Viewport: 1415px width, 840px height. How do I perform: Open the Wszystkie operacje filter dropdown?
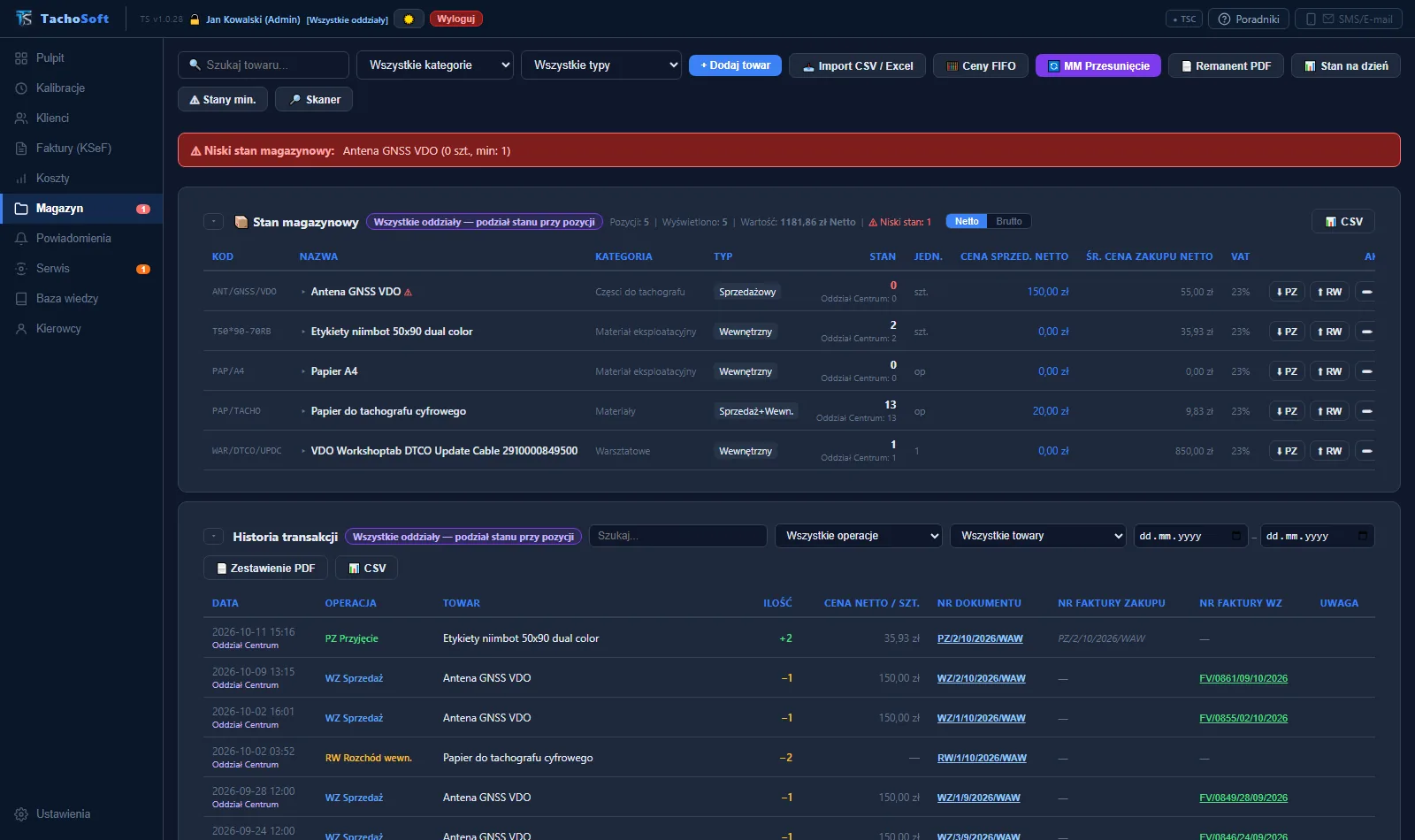(859, 536)
